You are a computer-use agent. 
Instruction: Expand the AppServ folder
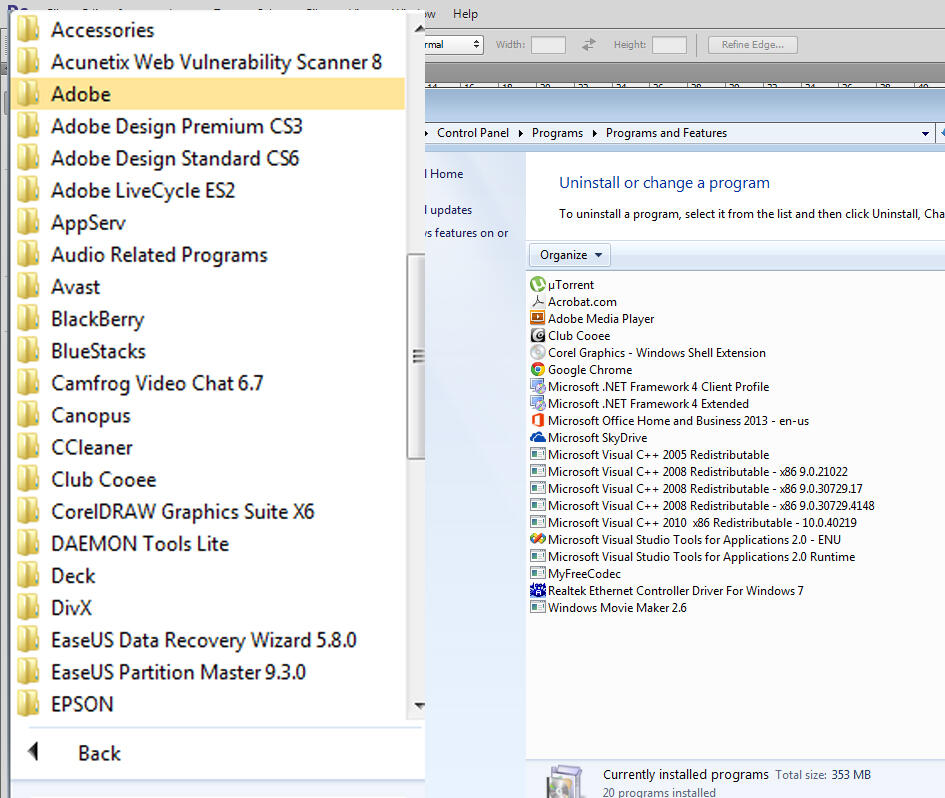tap(207, 222)
